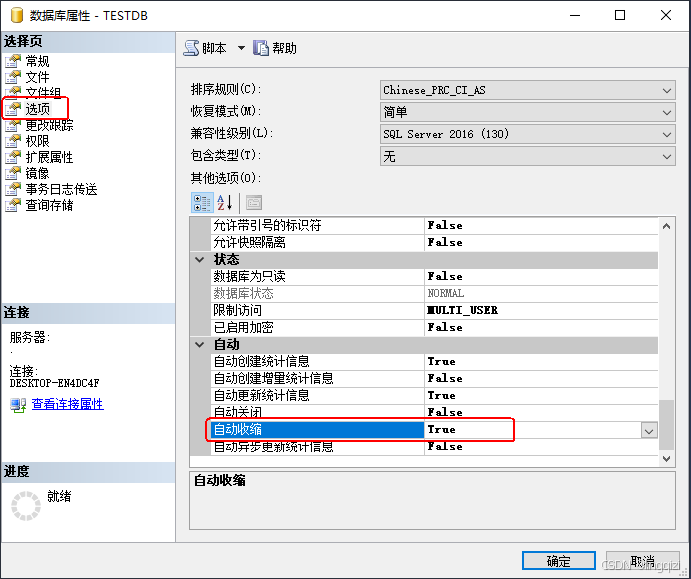Open the 文件 page

pos(37,77)
